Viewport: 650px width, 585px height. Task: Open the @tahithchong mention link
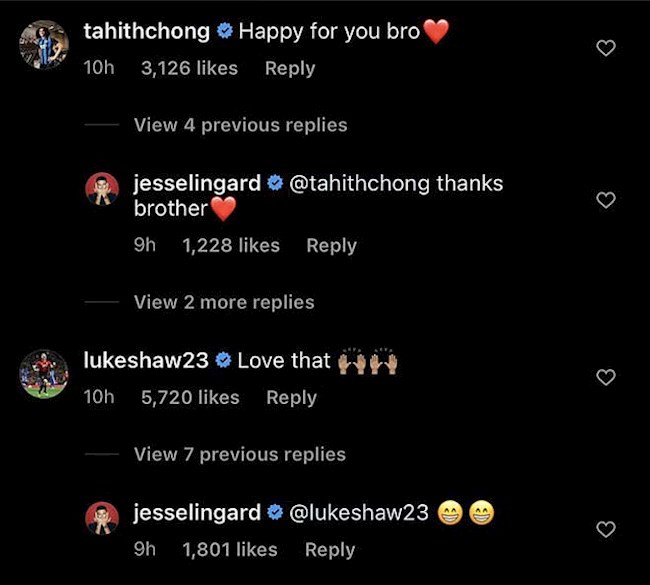click(359, 183)
